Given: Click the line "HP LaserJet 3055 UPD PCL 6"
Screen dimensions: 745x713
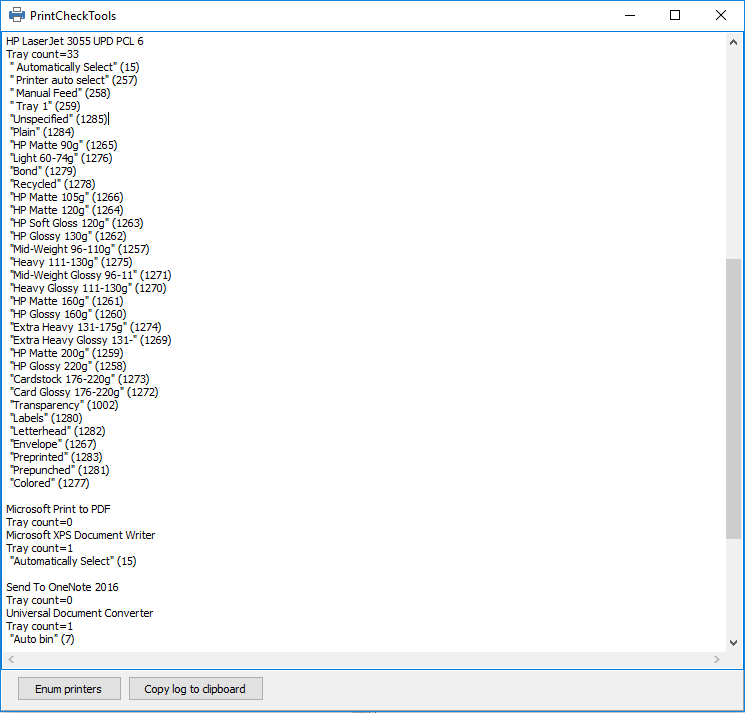Looking at the screenshot, I should pyautogui.click(x=75, y=41).
